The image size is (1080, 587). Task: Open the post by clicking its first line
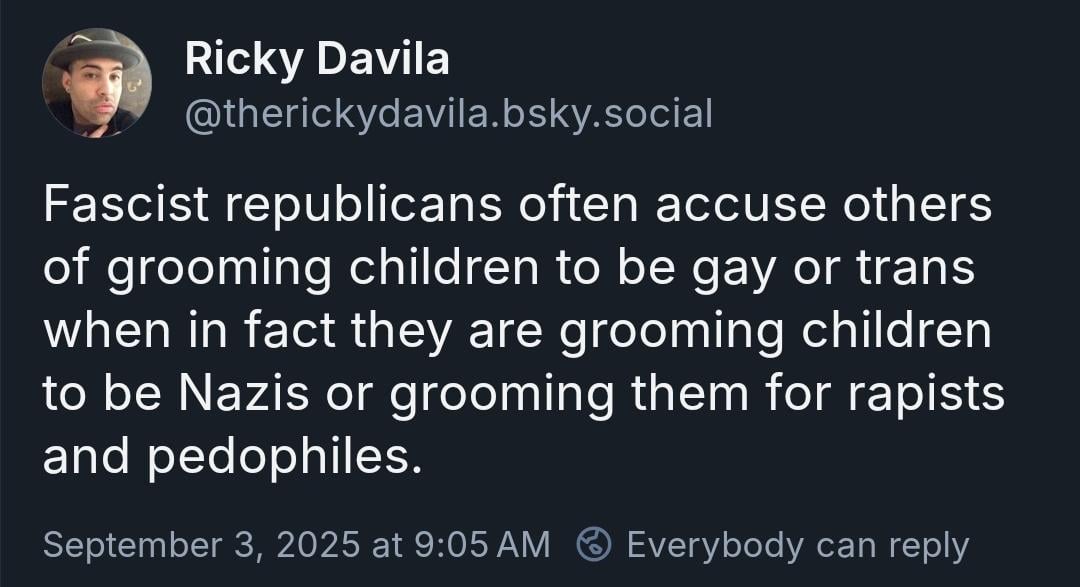click(x=517, y=204)
